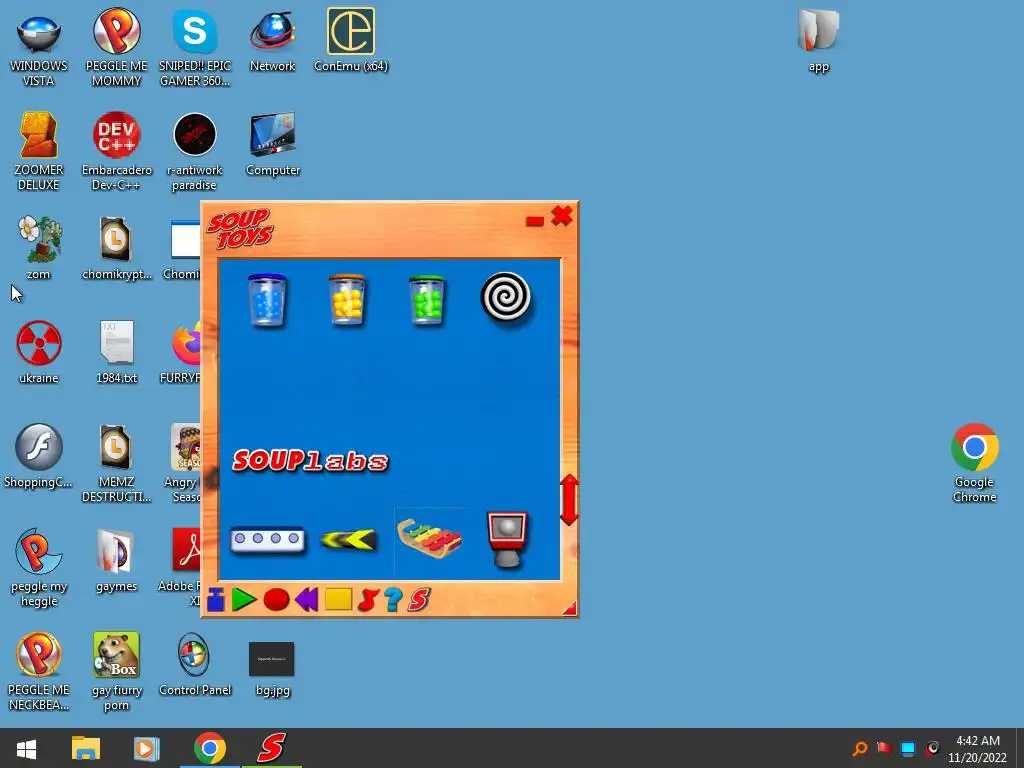1024x768 pixels.
Task: Select the Computer desktop icon
Action: click(x=272, y=145)
